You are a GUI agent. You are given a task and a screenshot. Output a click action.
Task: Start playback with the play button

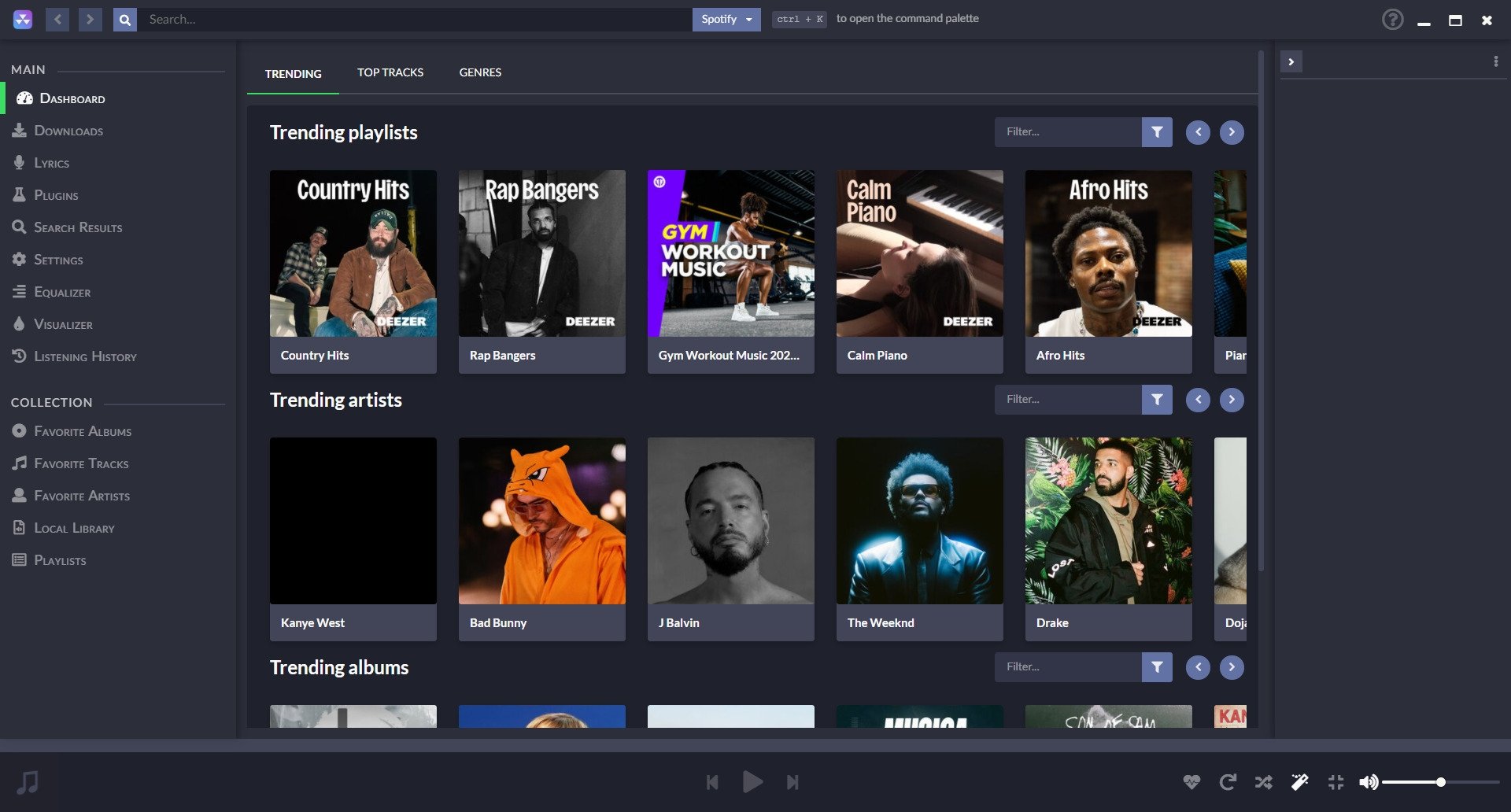click(x=752, y=782)
